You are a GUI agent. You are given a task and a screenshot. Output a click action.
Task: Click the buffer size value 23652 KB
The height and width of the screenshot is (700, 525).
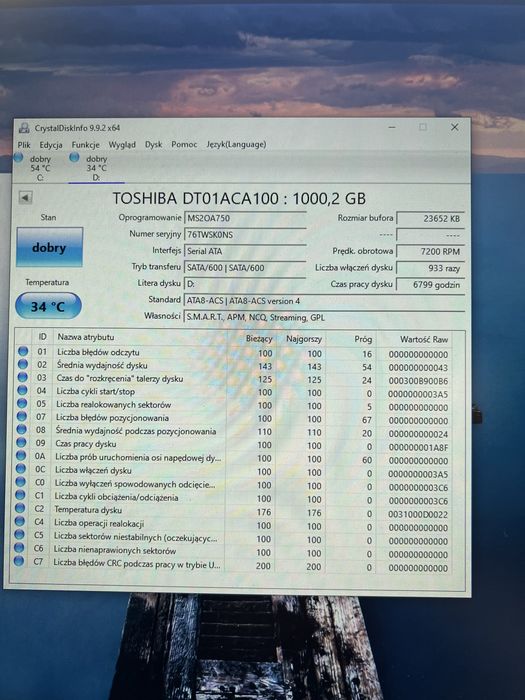tap(430, 219)
